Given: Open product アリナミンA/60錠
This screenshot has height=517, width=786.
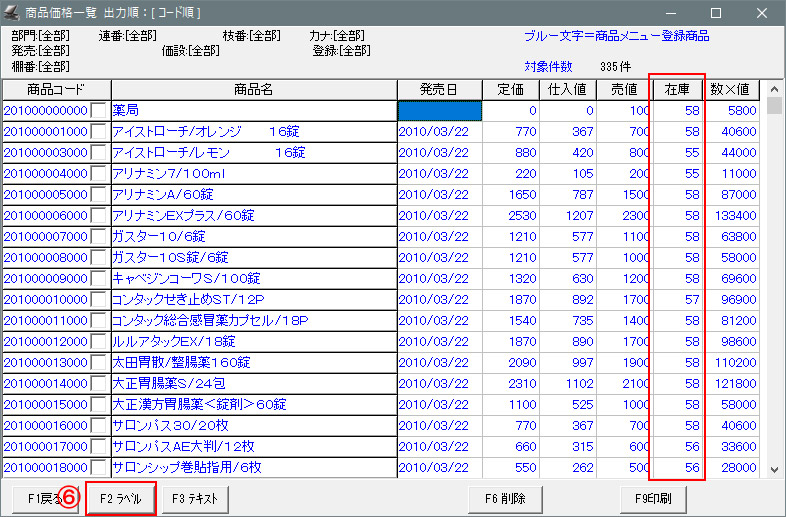Looking at the screenshot, I should click(163, 194).
